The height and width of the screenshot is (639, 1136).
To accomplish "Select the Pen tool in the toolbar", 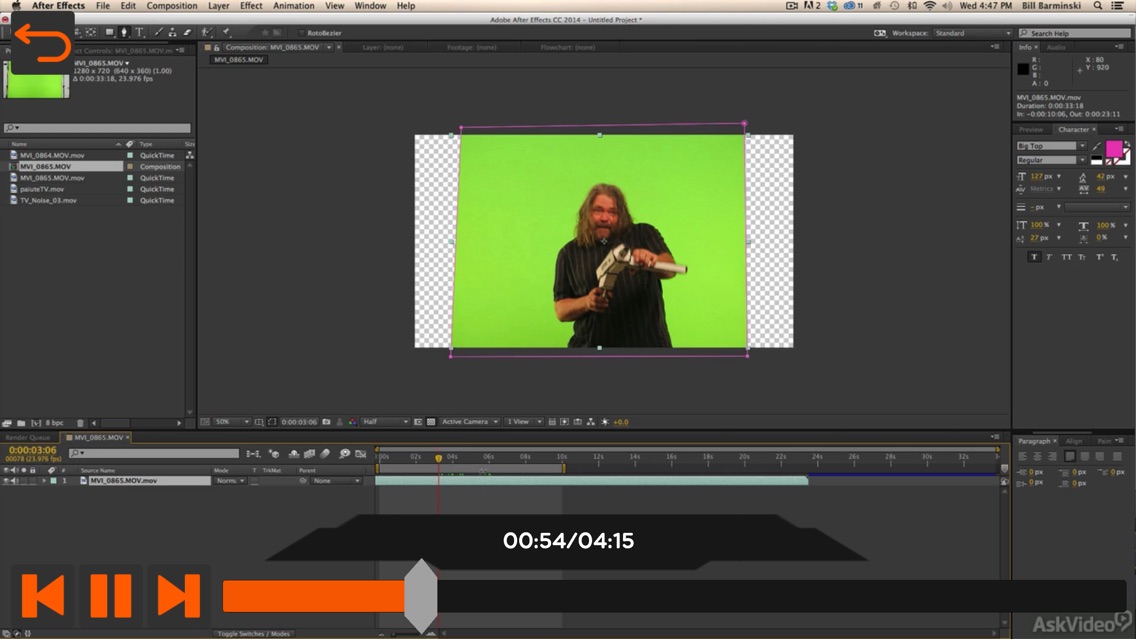I will (123, 33).
